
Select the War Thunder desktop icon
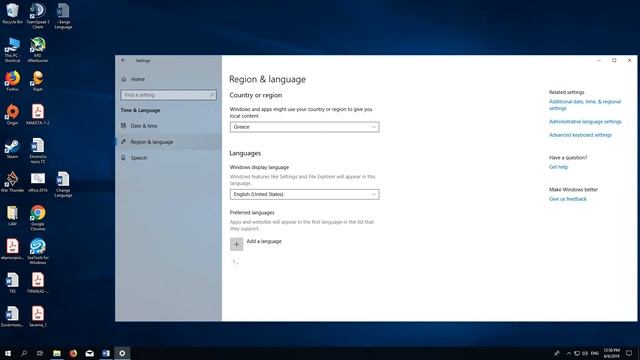click(12, 182)
